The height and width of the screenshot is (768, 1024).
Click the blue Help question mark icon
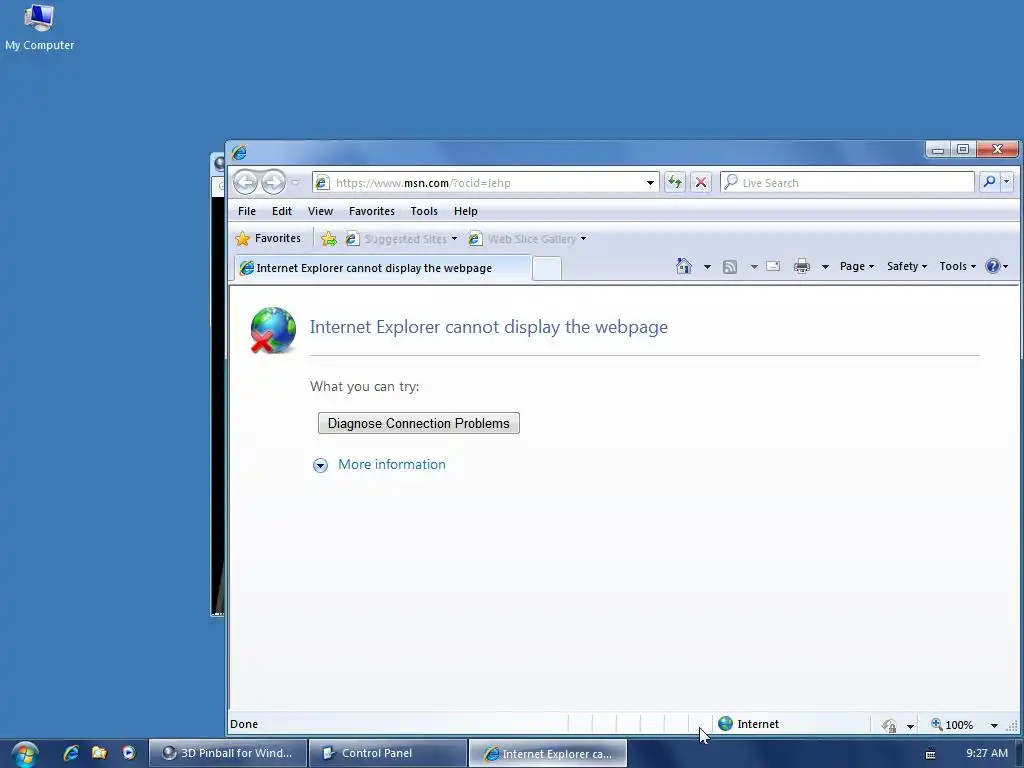click(x=993, y=266)
